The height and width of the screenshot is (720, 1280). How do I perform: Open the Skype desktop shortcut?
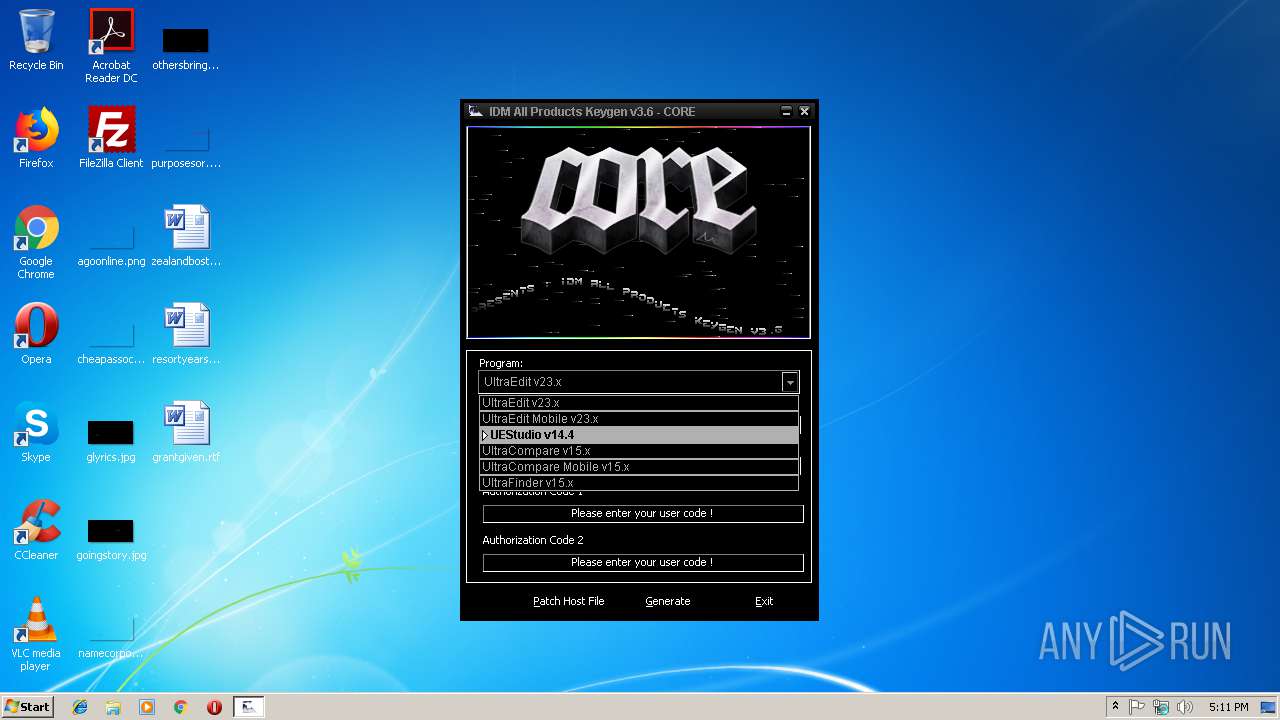(x=36, y=432)
